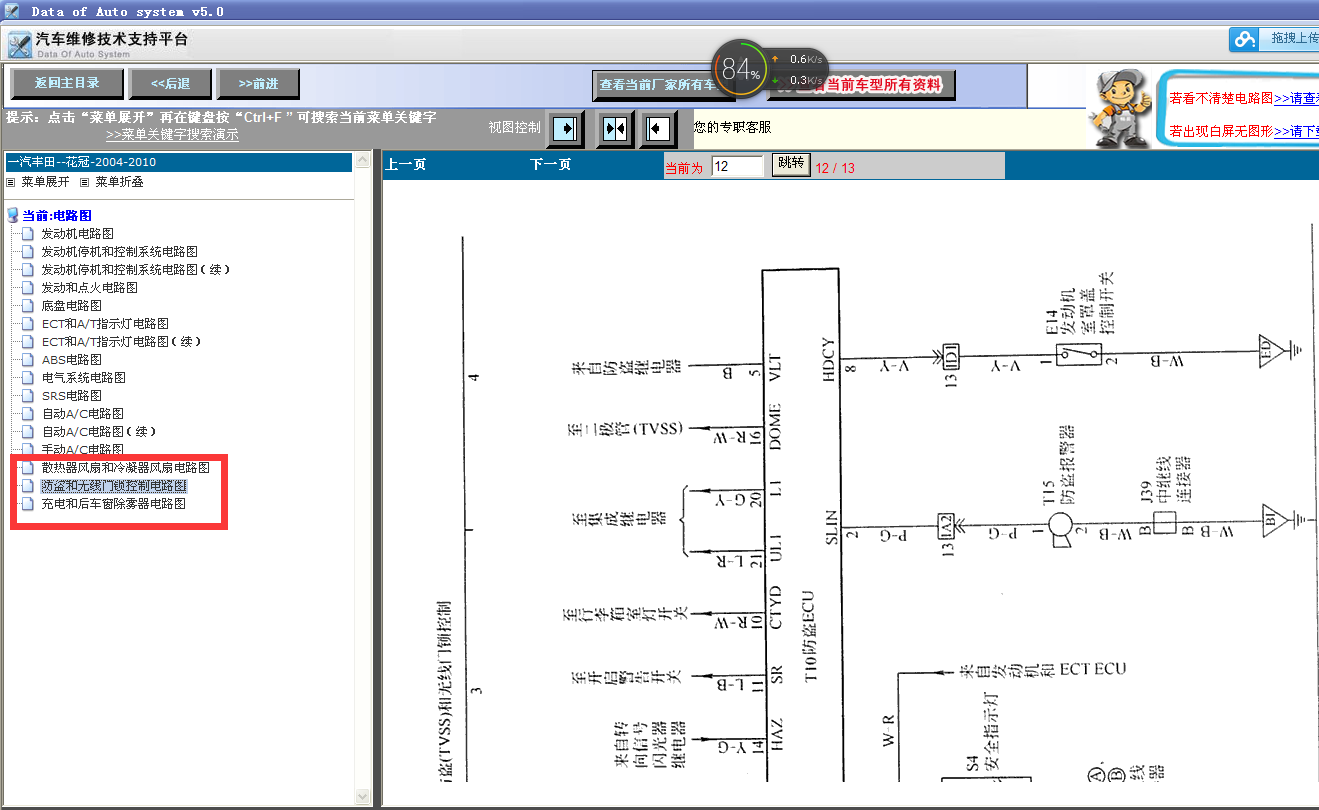Go to next page via 下一页
Image resolution: width=1319 pixels, height=810 pixels.
pyautogui.click(x=550, y=165)
